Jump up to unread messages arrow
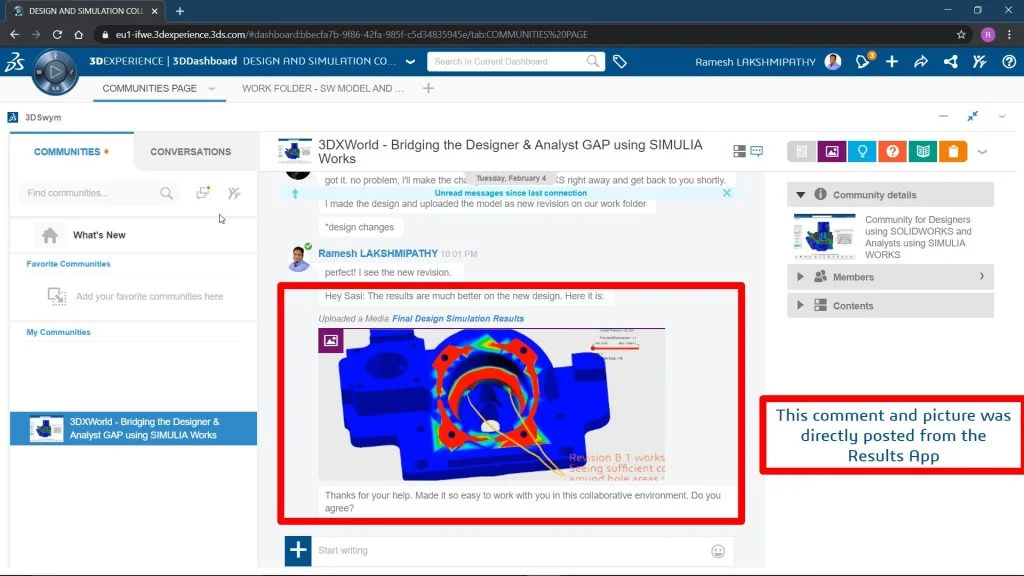 (x=295, y=193)
